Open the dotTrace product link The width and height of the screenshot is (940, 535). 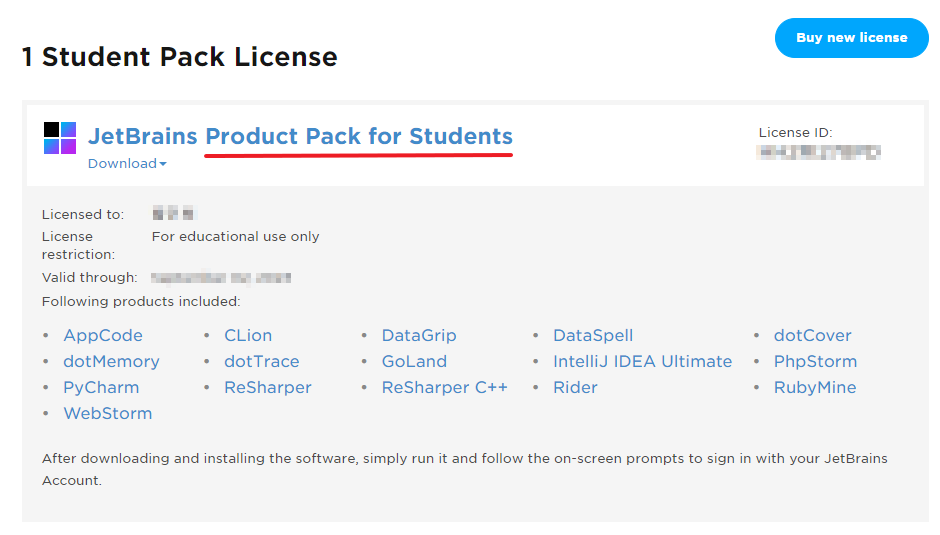click(261, 361)
